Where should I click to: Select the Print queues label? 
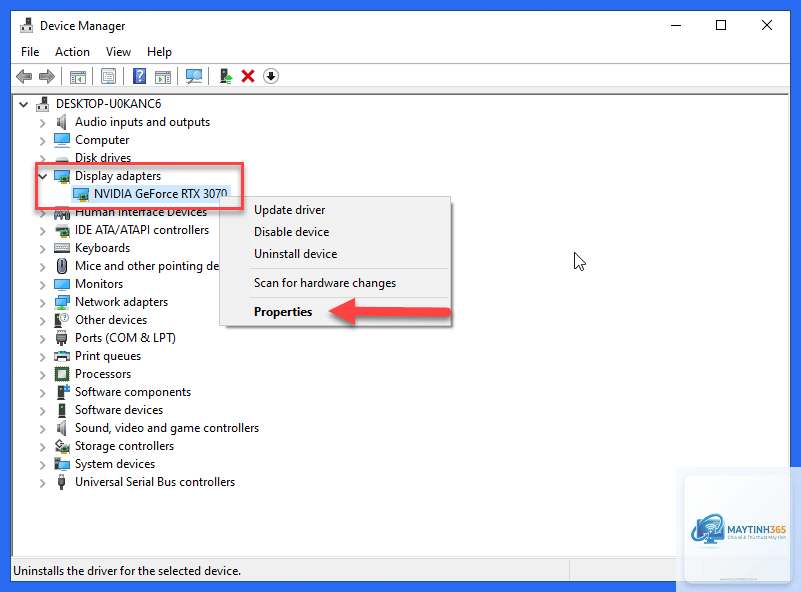click(108, 356)
